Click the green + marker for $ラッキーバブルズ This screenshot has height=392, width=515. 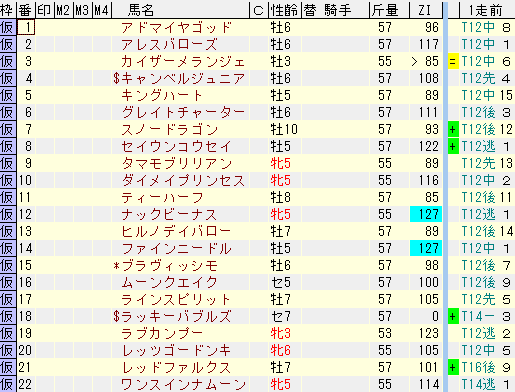453,316
